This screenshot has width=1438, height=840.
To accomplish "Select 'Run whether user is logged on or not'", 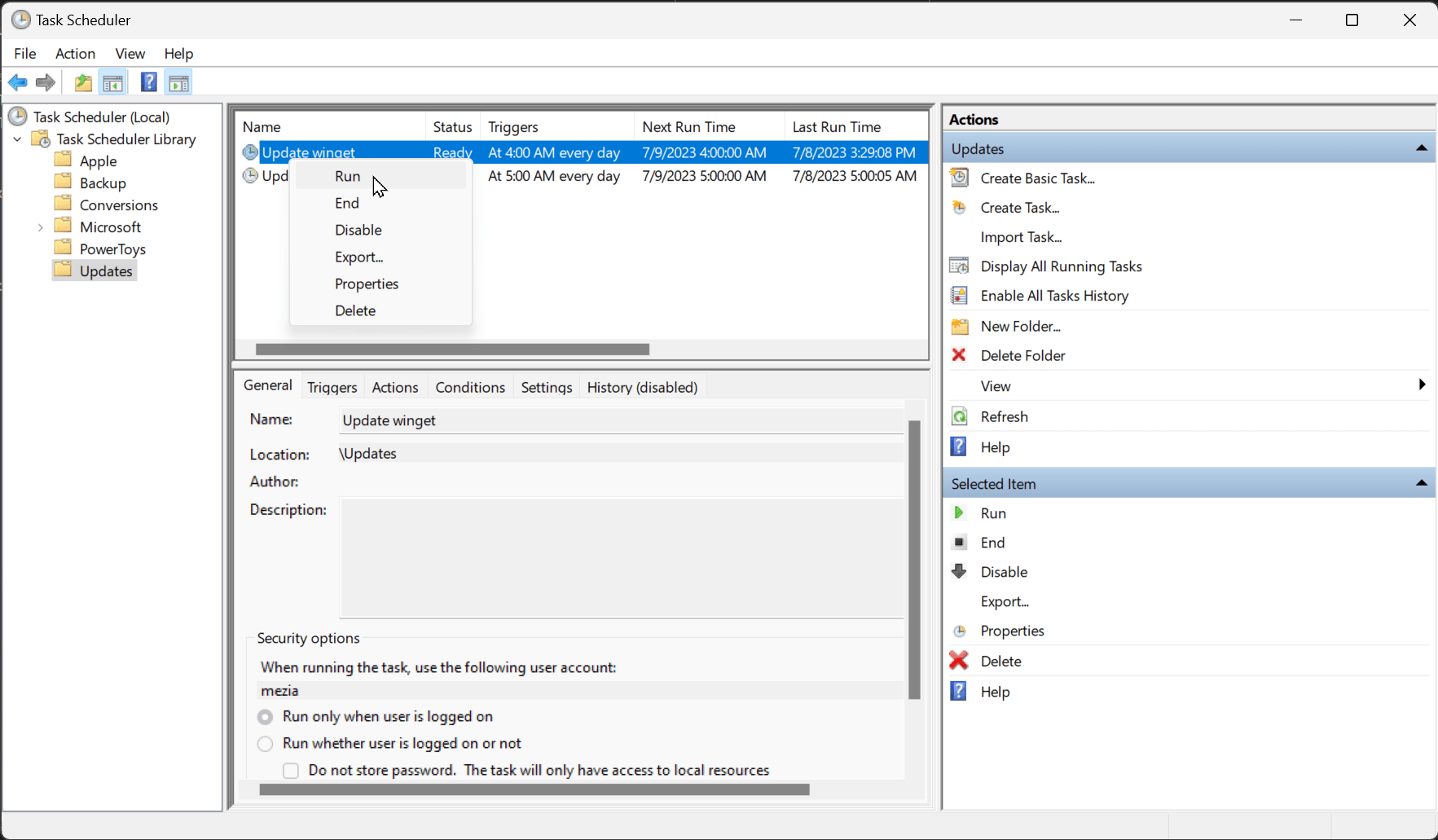I will click(x=266, y=744).
